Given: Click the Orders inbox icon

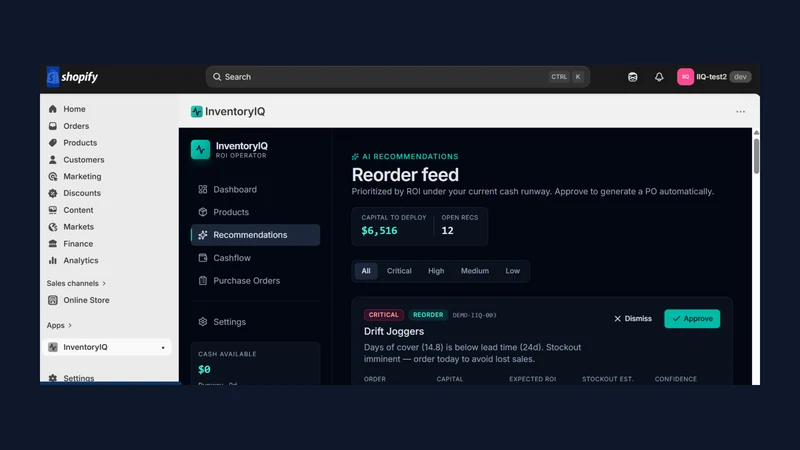Looking at the screenshot, I should (x=53, y=126).
